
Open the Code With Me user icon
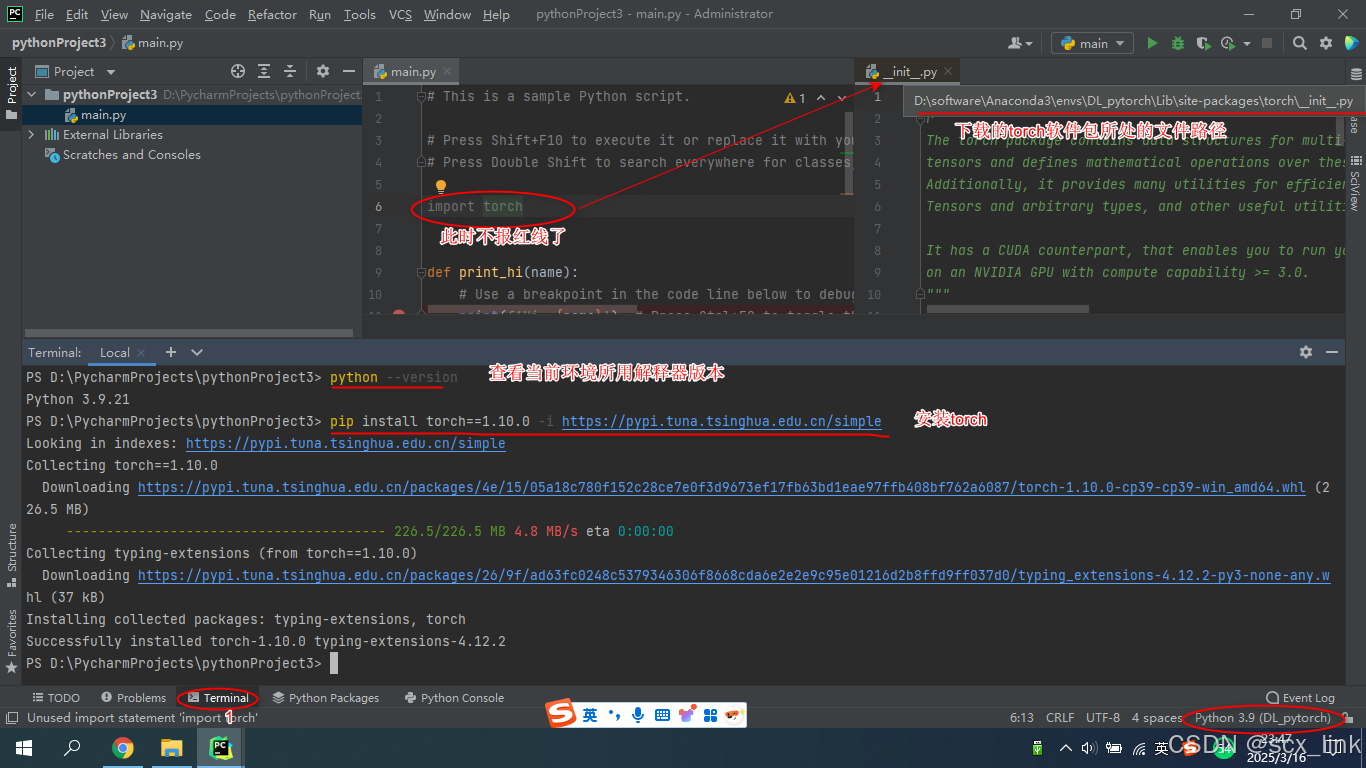[1018, 43]
